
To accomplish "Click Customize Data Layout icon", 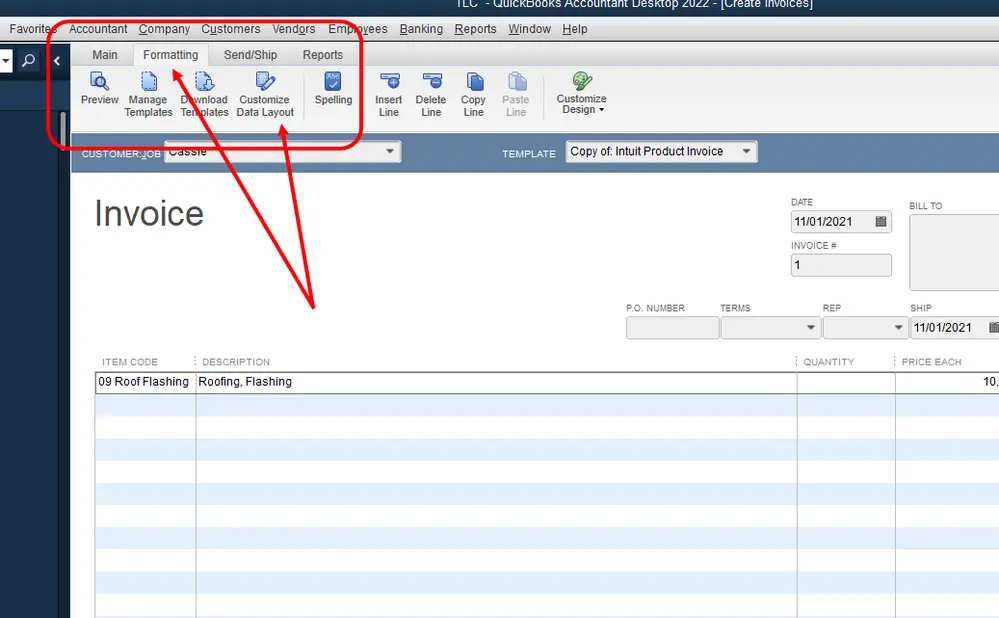I will coord(264,82).
